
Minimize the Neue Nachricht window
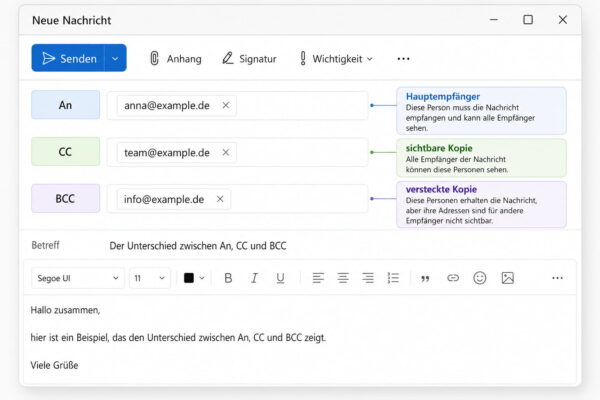(x=494, y=20)
